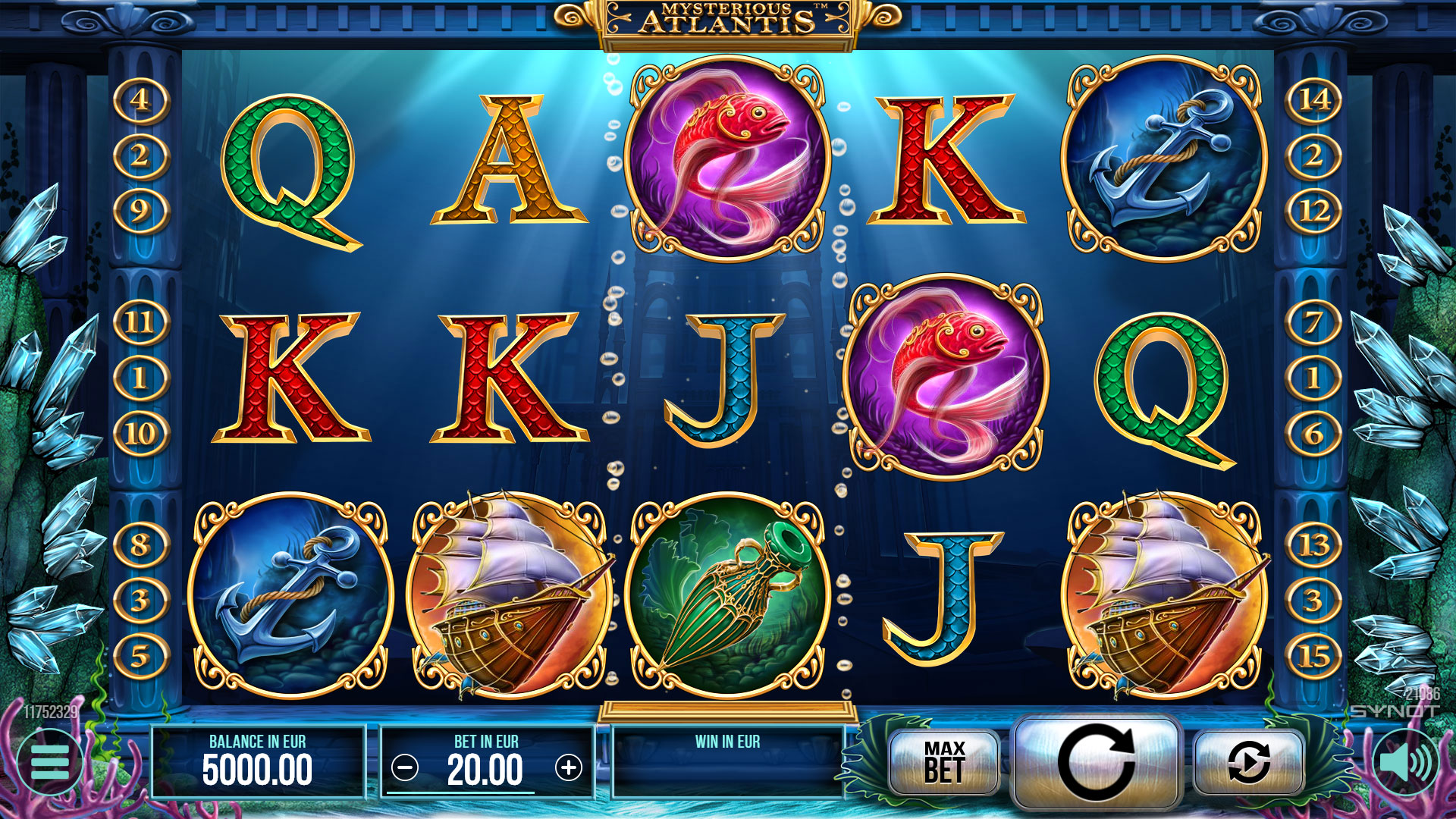Click the bet amount 20.00 field
Image resolution: width=1456 pixels, height=819 pixels.
point(485,770)
